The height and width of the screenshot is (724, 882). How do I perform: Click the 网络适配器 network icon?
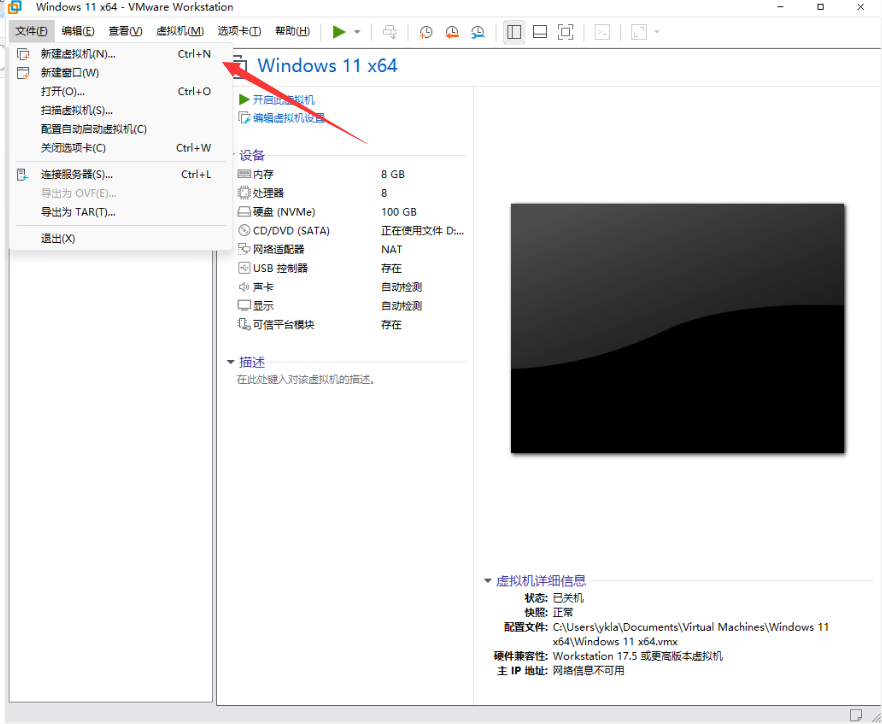click(244, 249)
